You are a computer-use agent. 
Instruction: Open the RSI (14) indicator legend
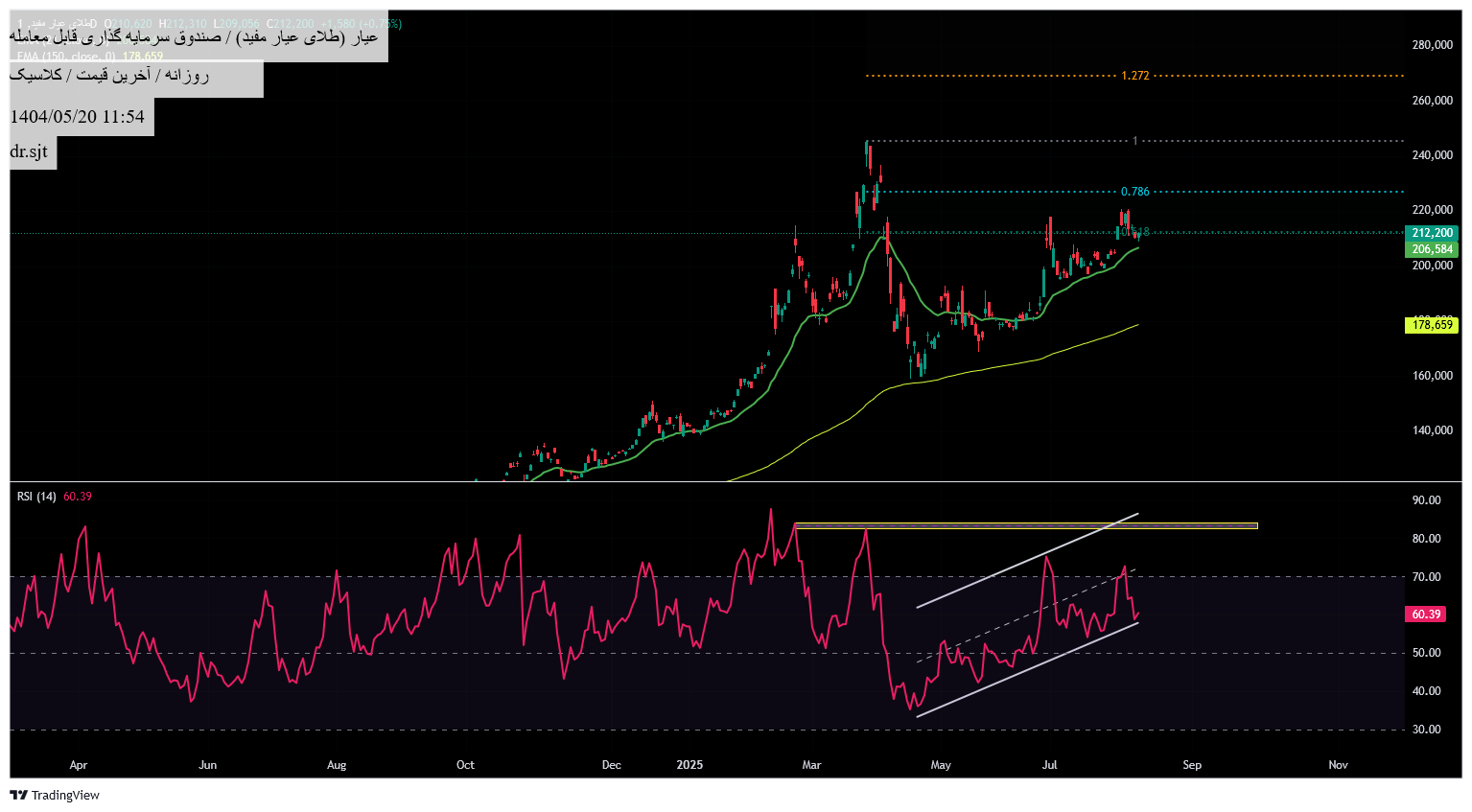click(x=36, y=497)
